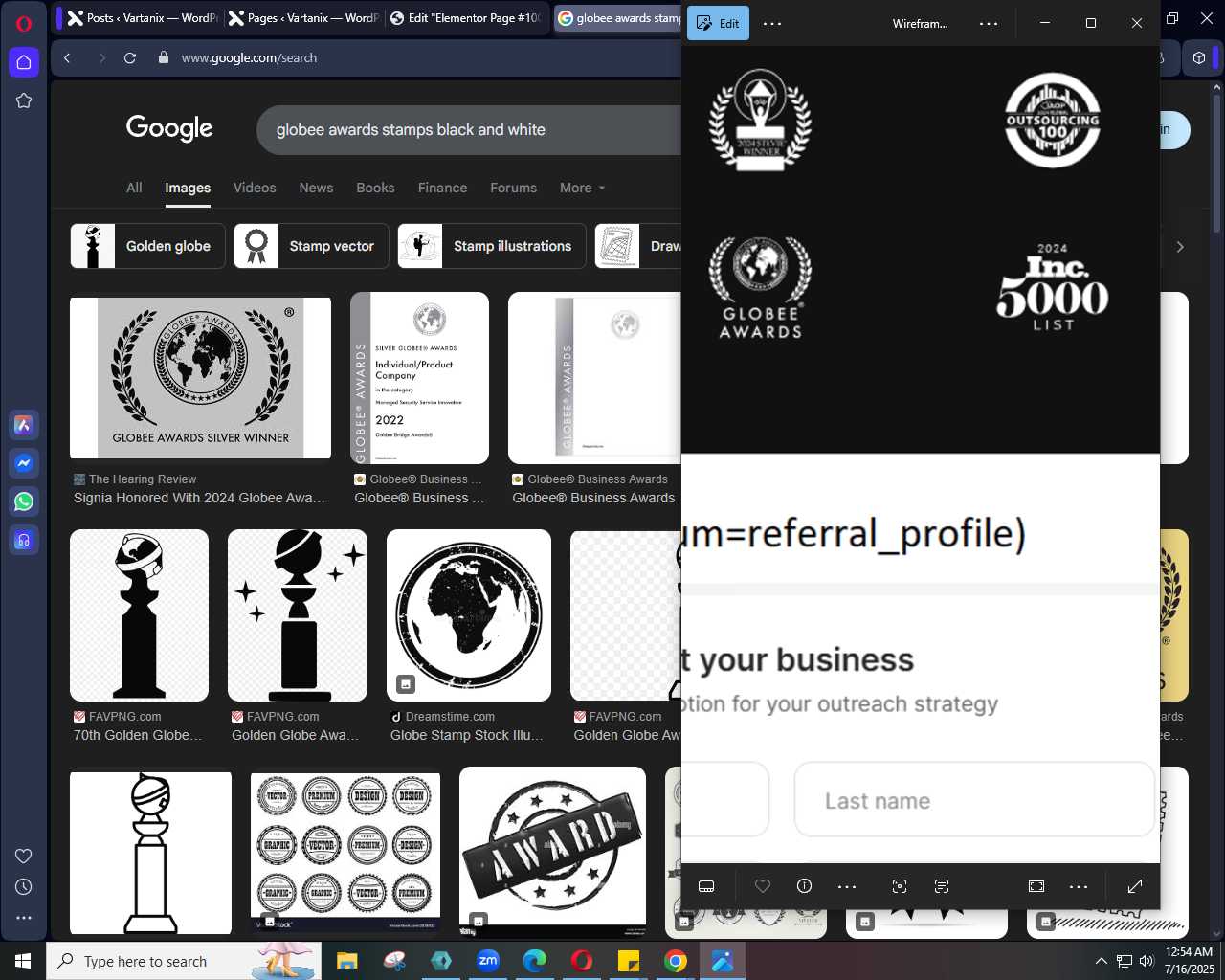Switch to Forums results on Google
This screenshot has width=1225, height=980.
point(513,188)
